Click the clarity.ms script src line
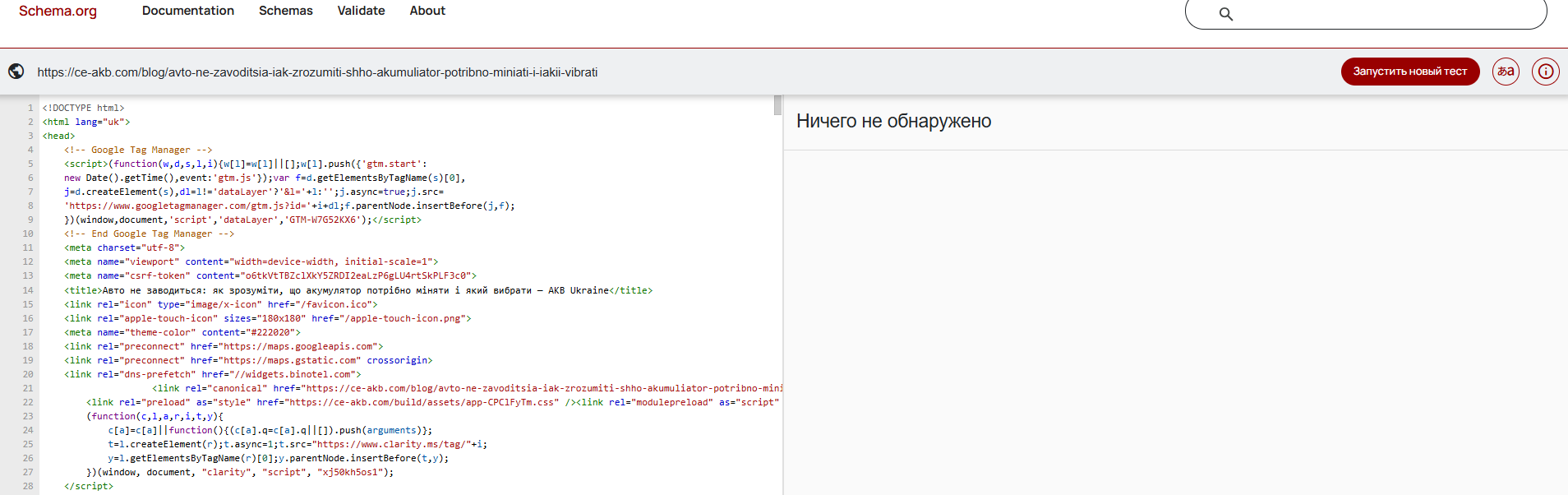1568x495 pixels. (x=297, y=444)
